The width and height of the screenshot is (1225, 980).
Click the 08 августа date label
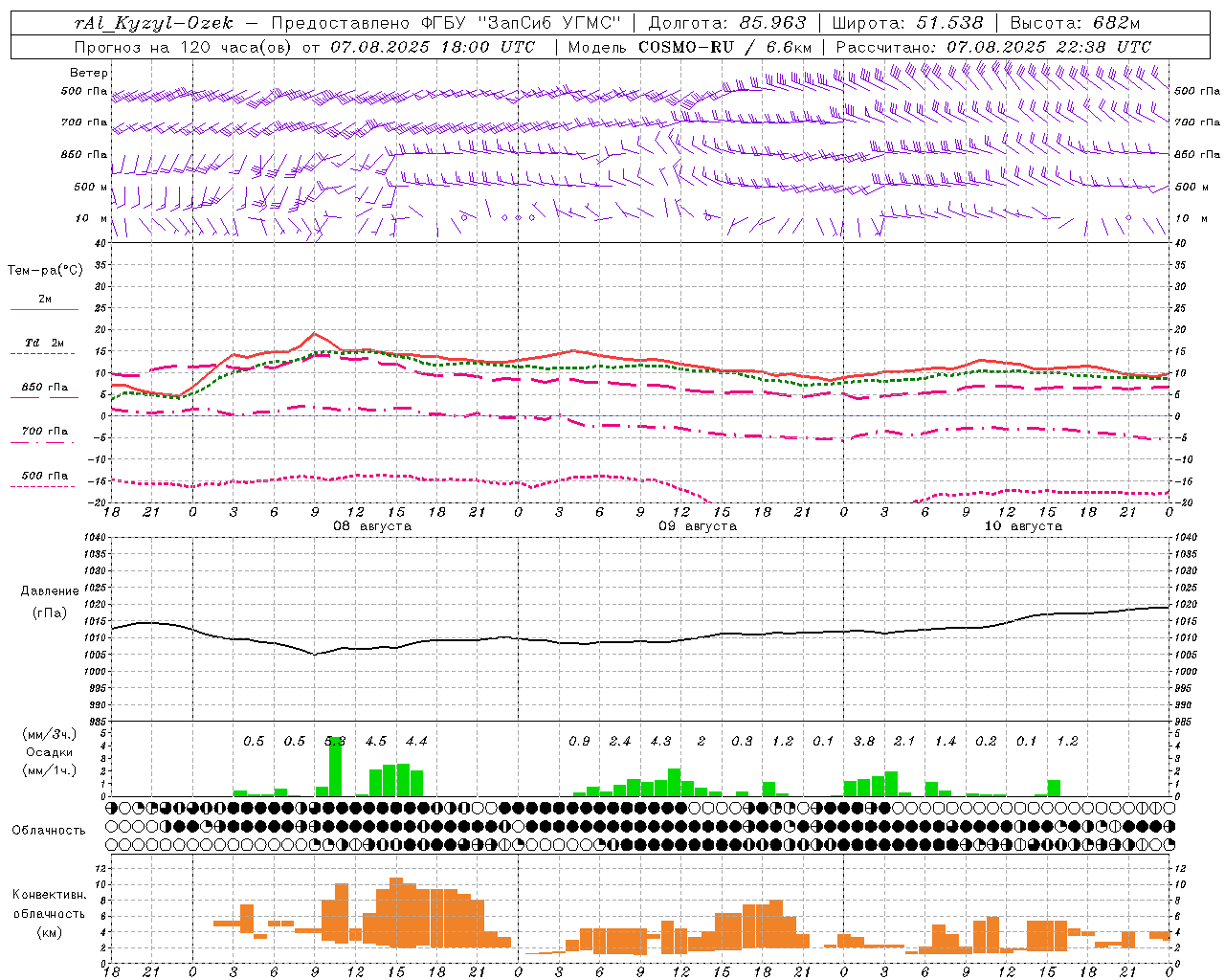pyautogui.click(x=372, y=526)
